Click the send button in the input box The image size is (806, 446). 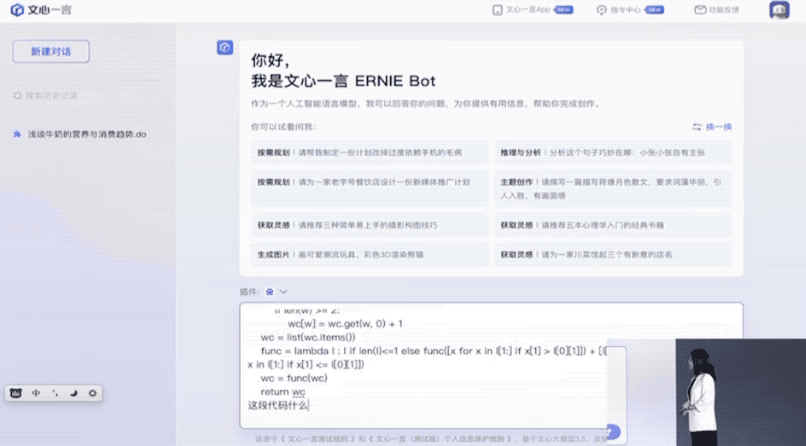(x=612, y=432)
